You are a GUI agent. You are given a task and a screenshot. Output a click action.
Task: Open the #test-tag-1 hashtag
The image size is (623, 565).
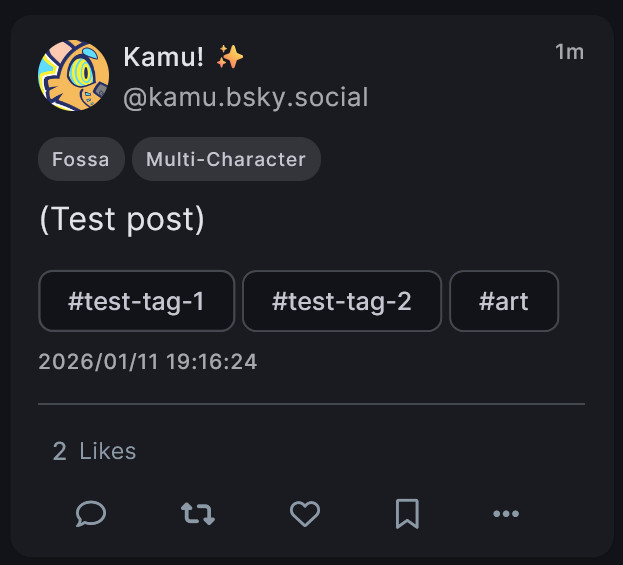coord(136,301)
